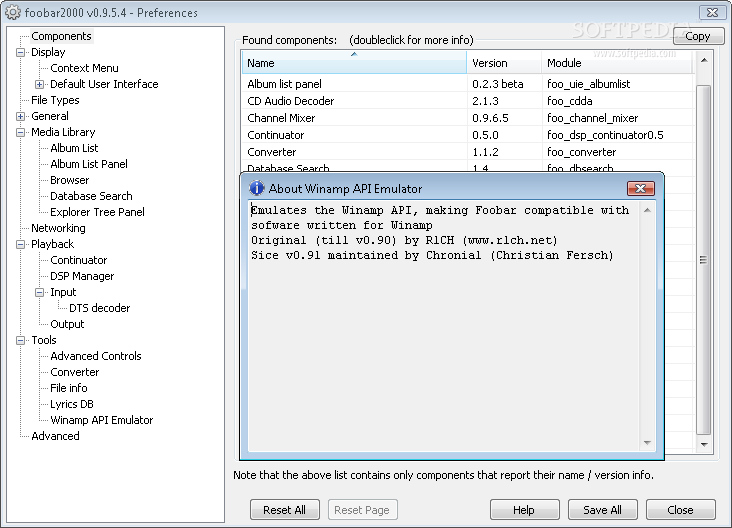Collapse the Tools tree node
The width and height of the screenshot is (732, 528).
pyautogui.click(x=21, y=340)
